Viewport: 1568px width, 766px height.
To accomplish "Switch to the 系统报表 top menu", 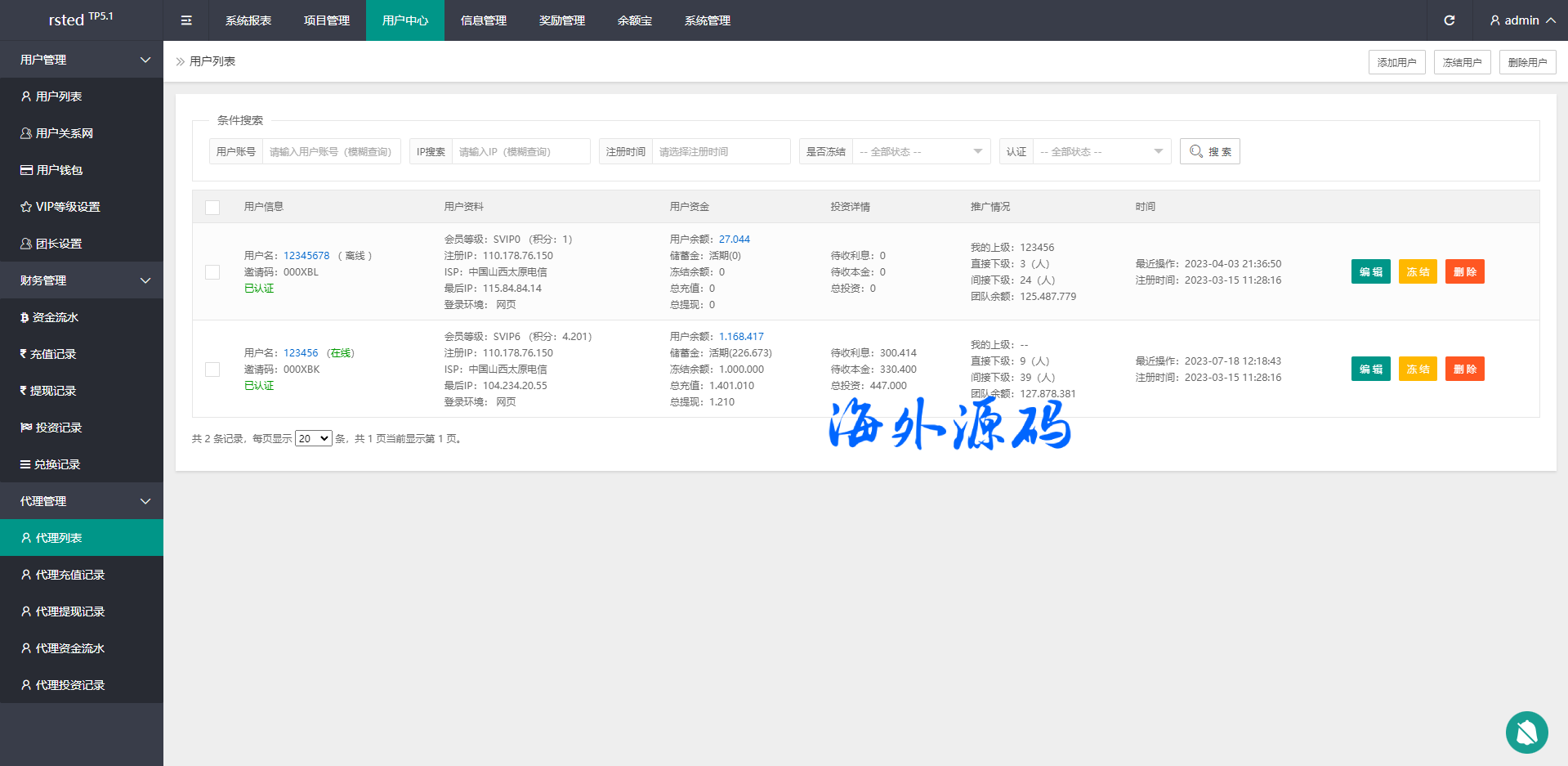I will 248,20.
